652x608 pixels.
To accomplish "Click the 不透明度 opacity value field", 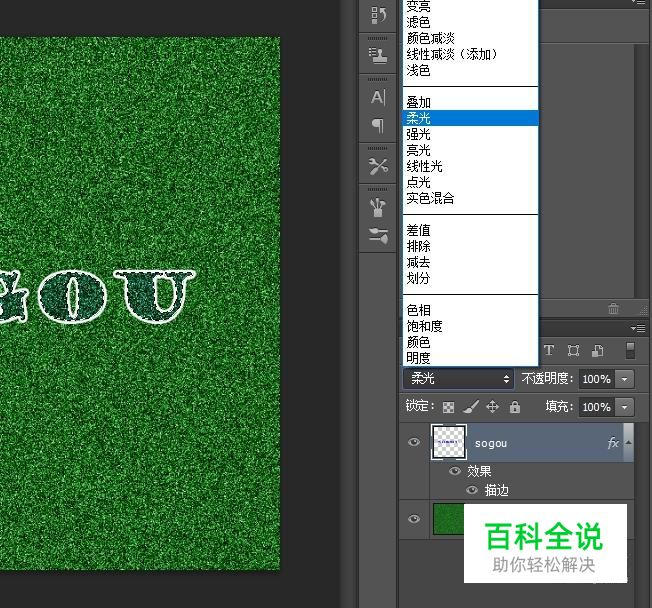I will 597,379.
